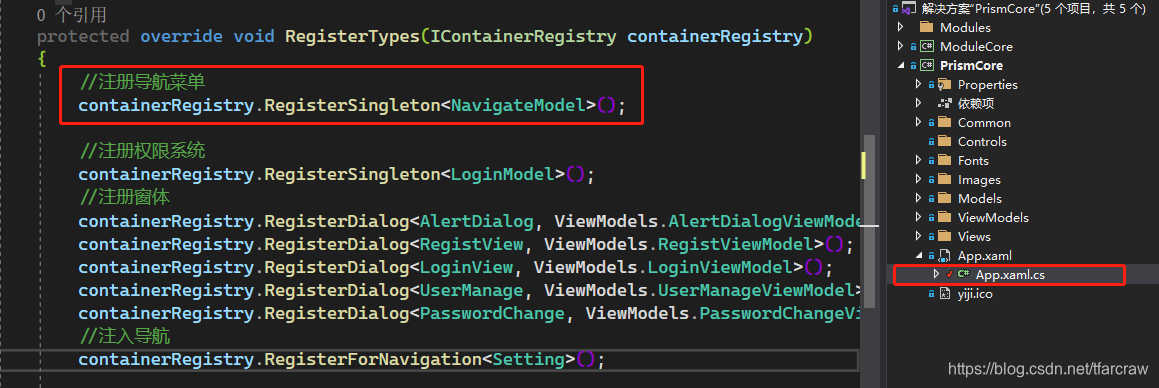Image resolution: width=1159 pixels, height=388 pixels.
Task: Click the Properties folder wrench icon
Action: pos(945,84)
